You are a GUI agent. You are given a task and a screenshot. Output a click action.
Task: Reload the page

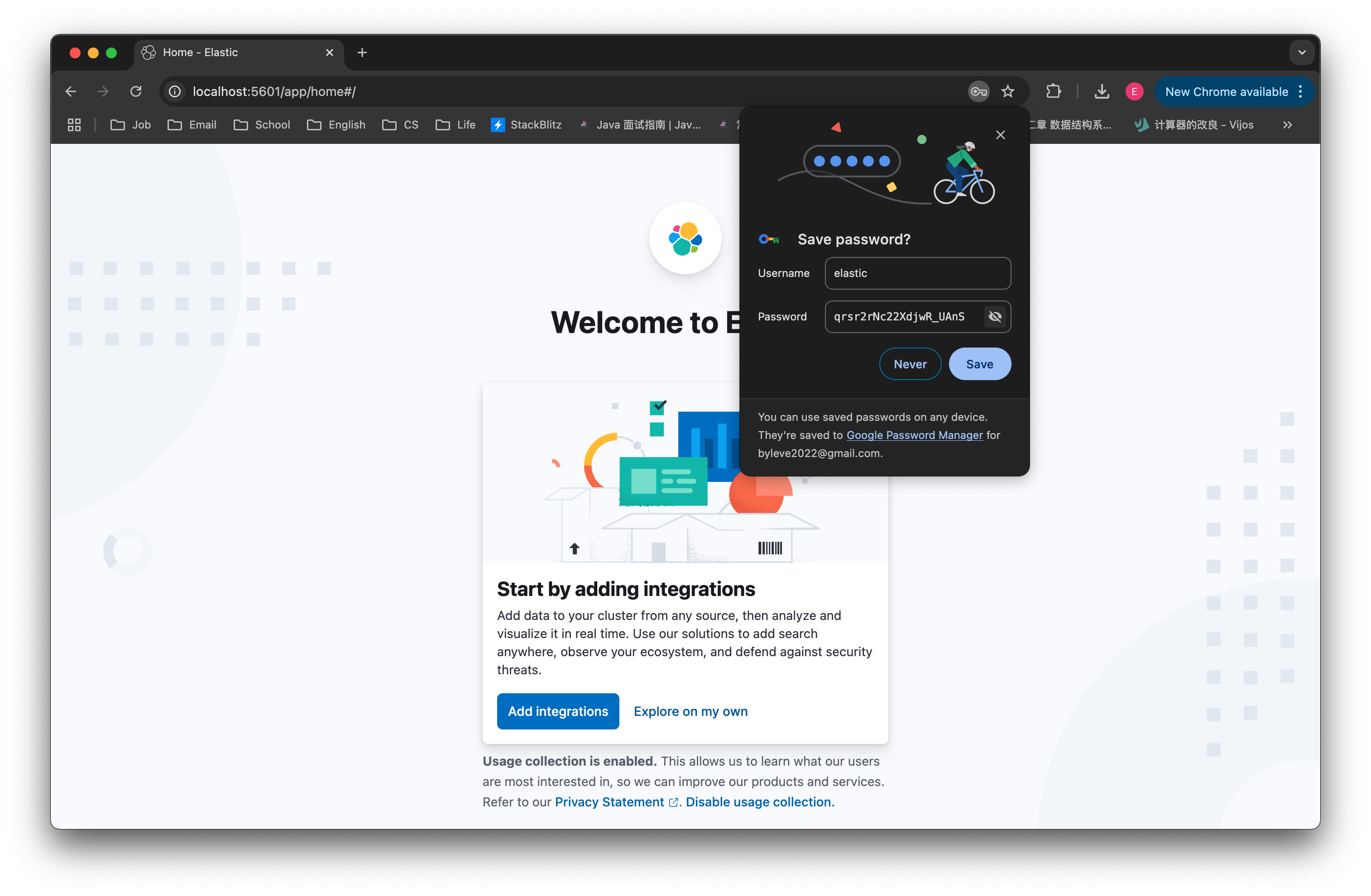tap(136, 91)
